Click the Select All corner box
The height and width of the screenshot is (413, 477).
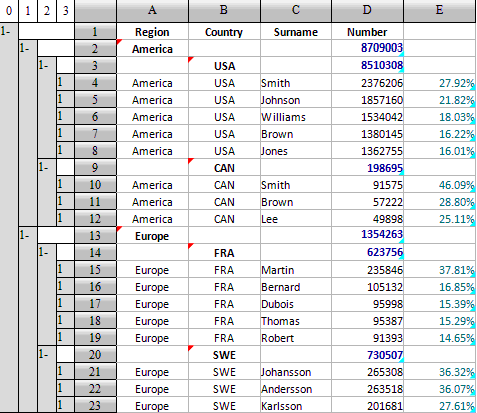(95, 11)
